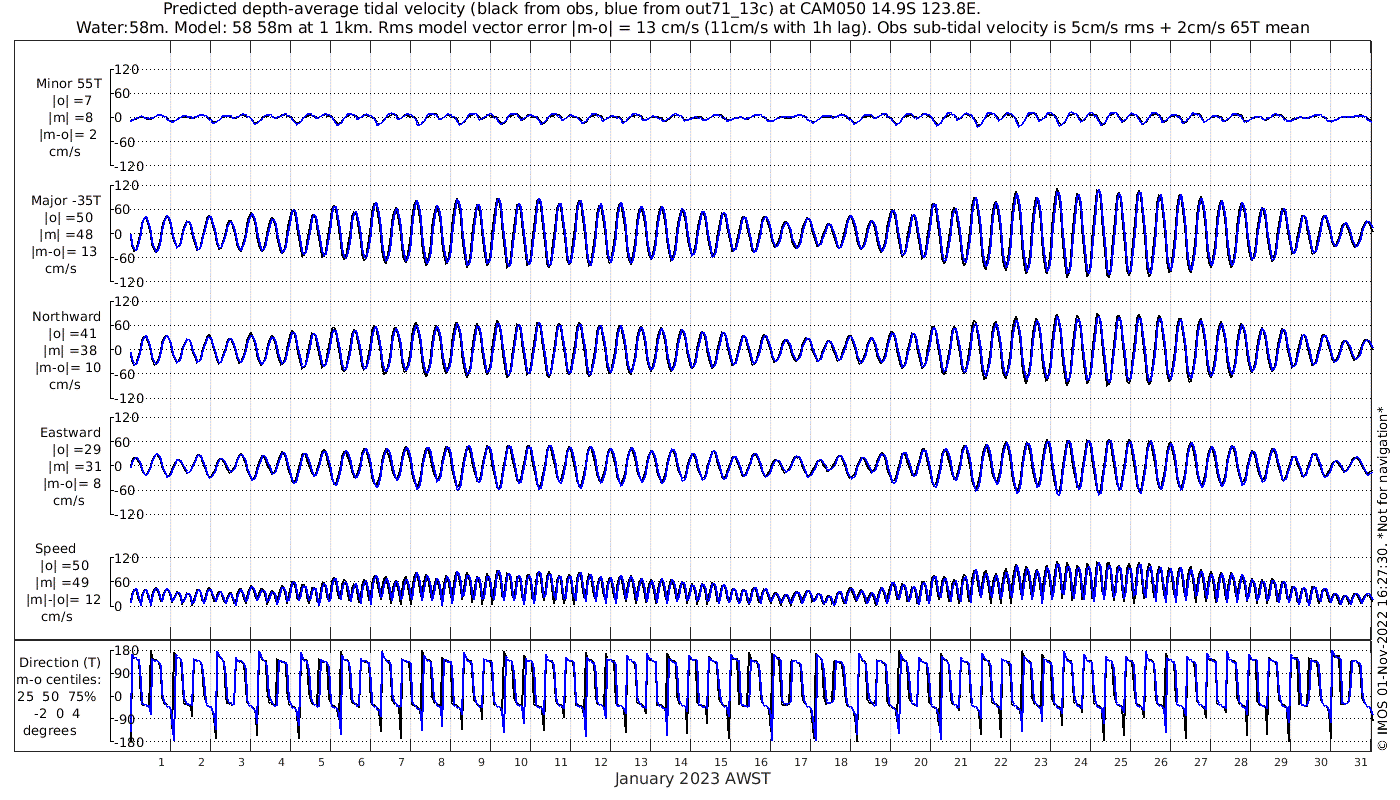Viewport: 1400px width, 800px height.
Task: Select the '|m-o| = 13' text under Major
Action: click(x=68, y=251)
